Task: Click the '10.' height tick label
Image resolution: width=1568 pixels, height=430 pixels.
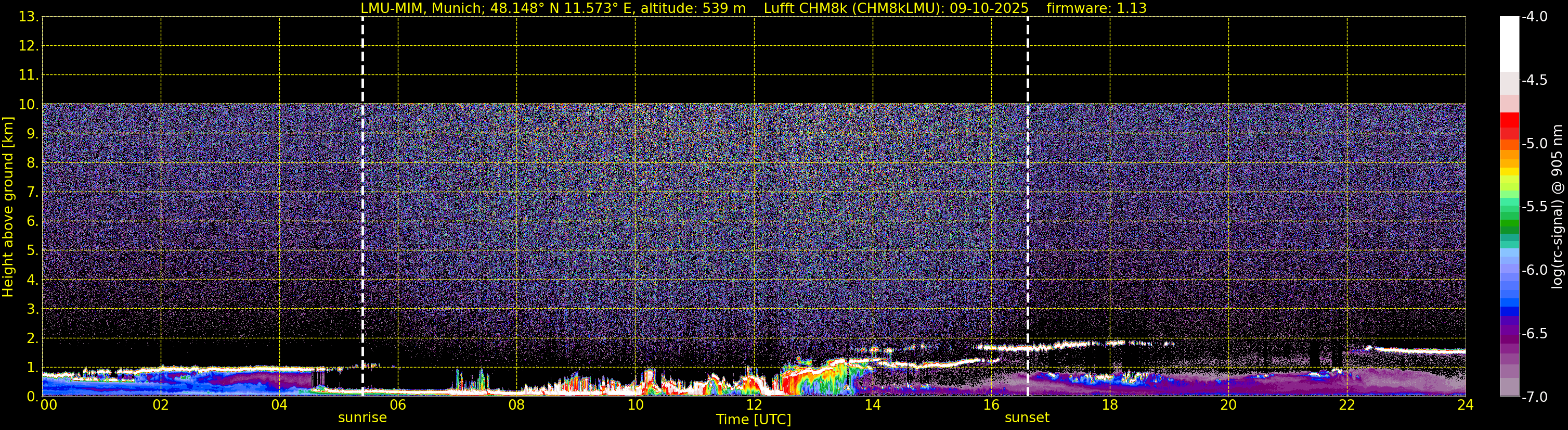Action: 29,105
